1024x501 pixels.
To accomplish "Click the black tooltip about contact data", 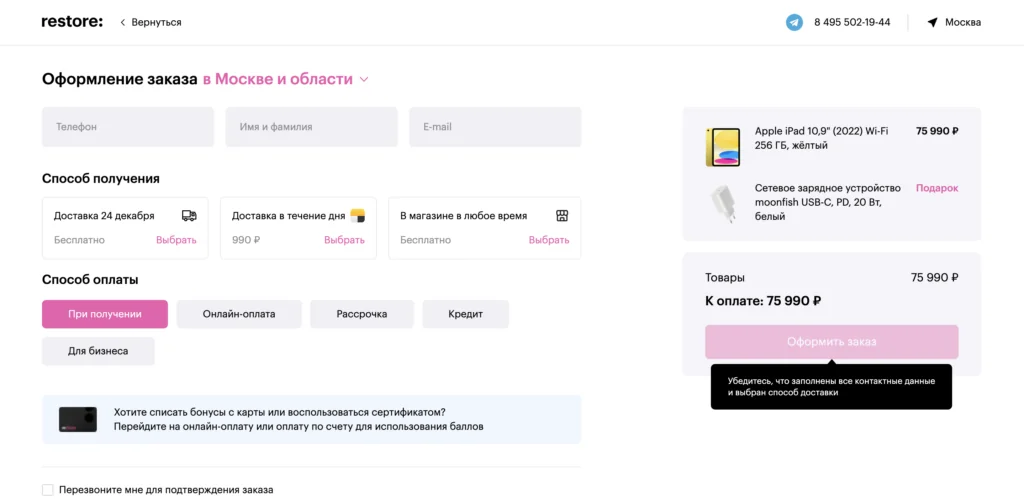I will click(x=831, y=387).
